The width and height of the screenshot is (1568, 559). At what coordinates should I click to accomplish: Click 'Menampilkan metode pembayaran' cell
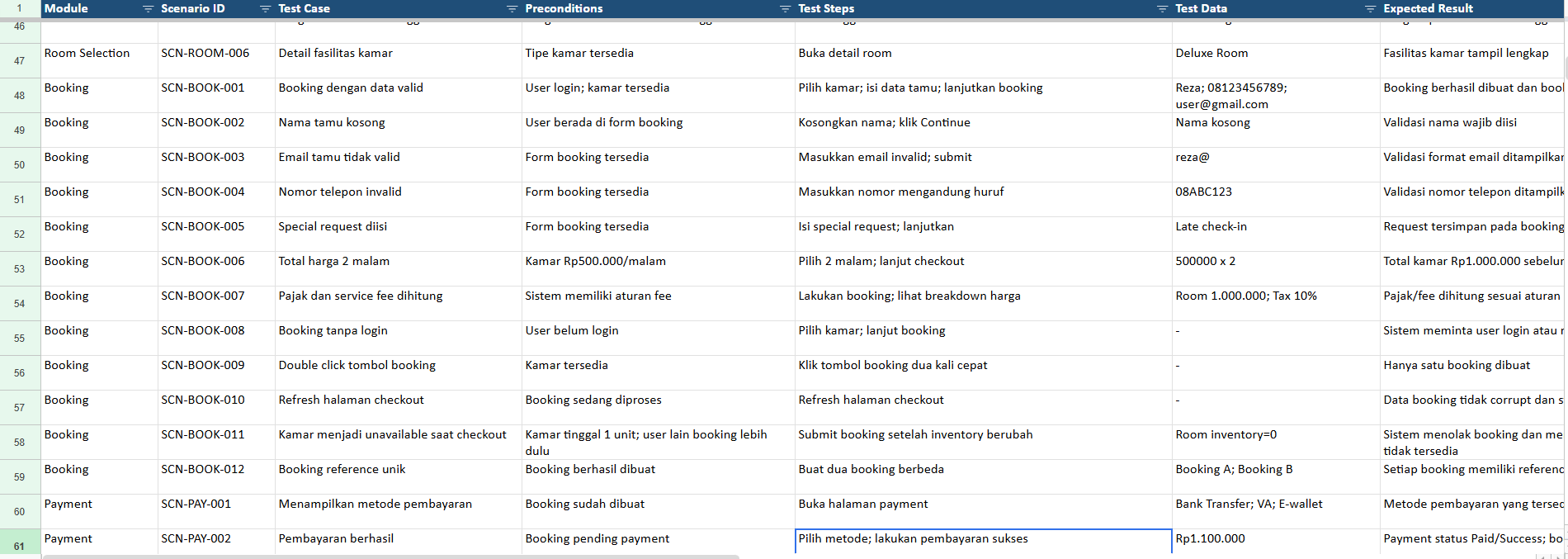tap(399, 512)
